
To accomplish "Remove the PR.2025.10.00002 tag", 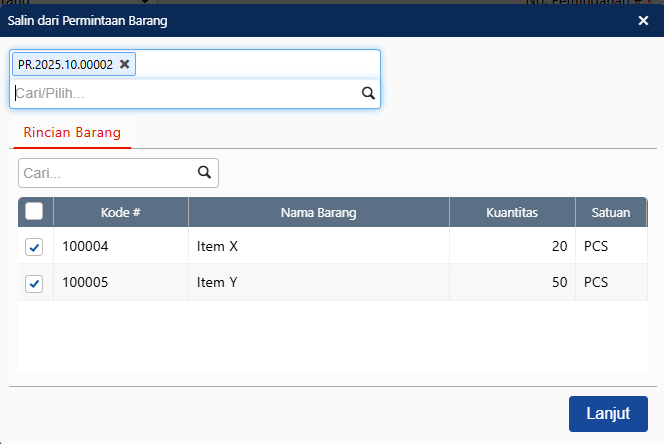I will click(x=124, y=64).
